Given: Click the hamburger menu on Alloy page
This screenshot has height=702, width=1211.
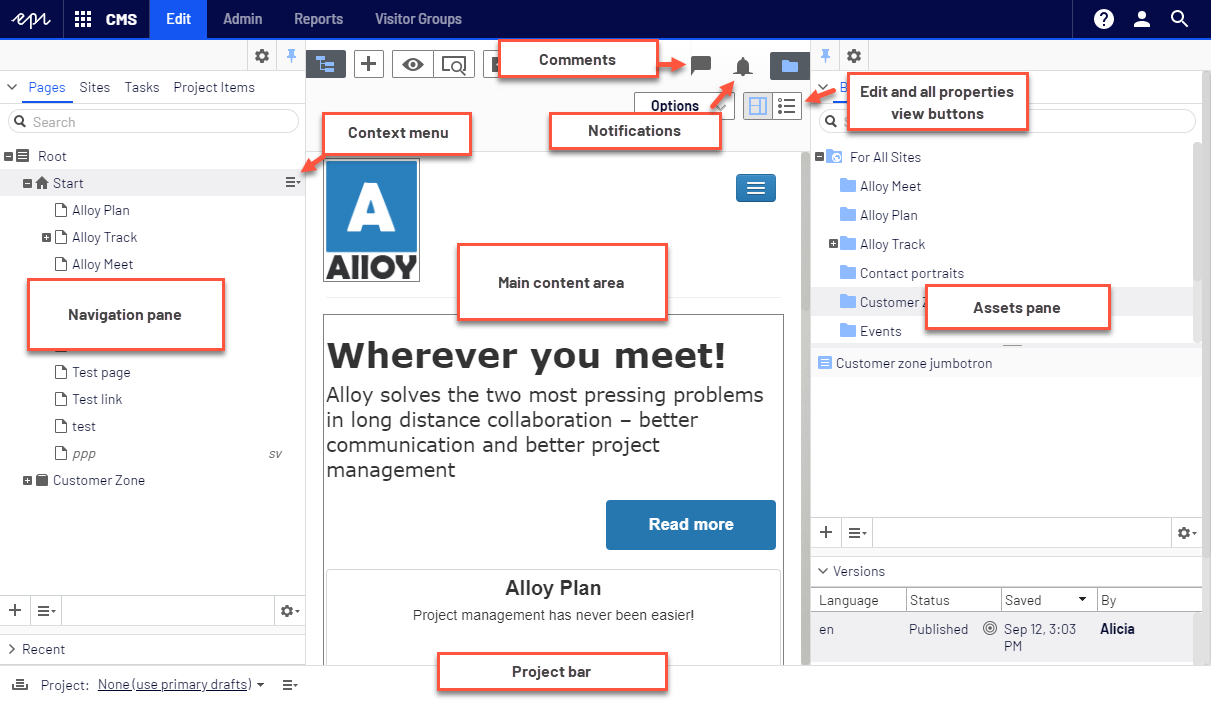Looking at the screenshot, I should (755, 188).
